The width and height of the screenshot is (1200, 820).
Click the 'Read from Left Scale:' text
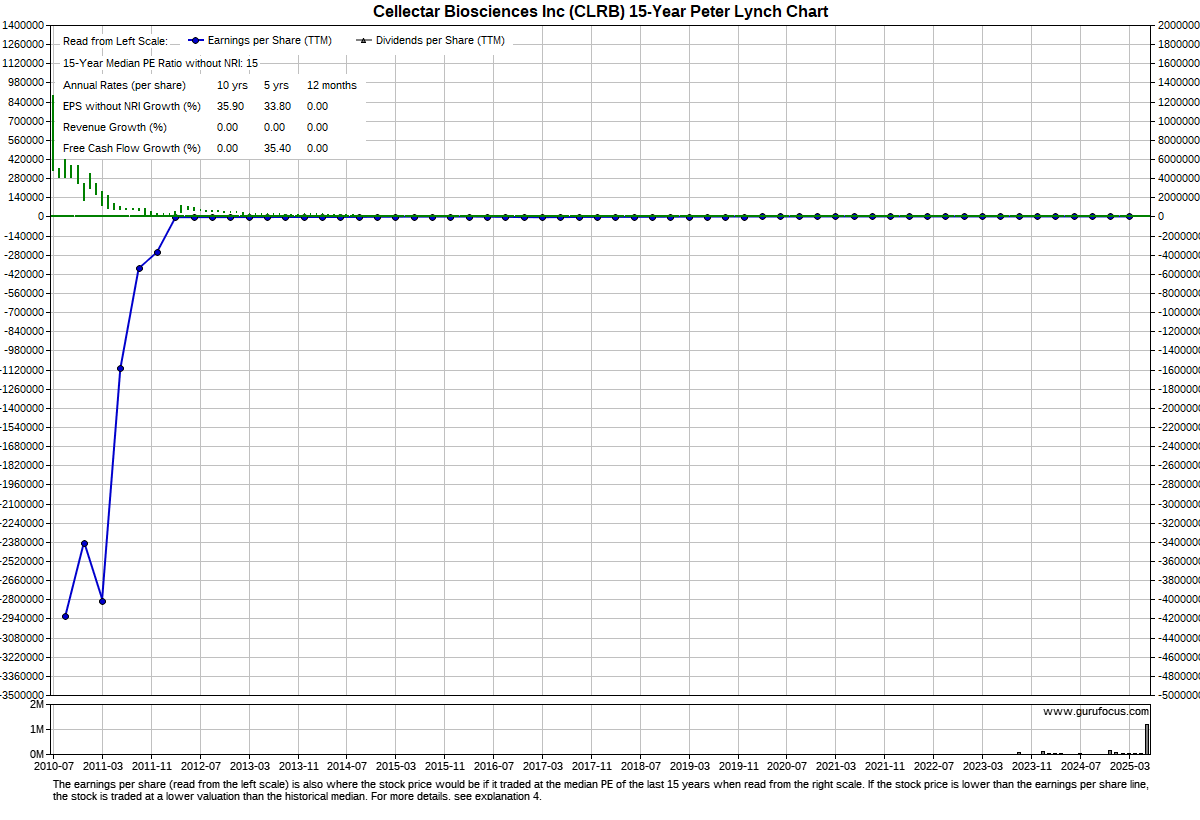pyautogui.click(x=115, y=41)
